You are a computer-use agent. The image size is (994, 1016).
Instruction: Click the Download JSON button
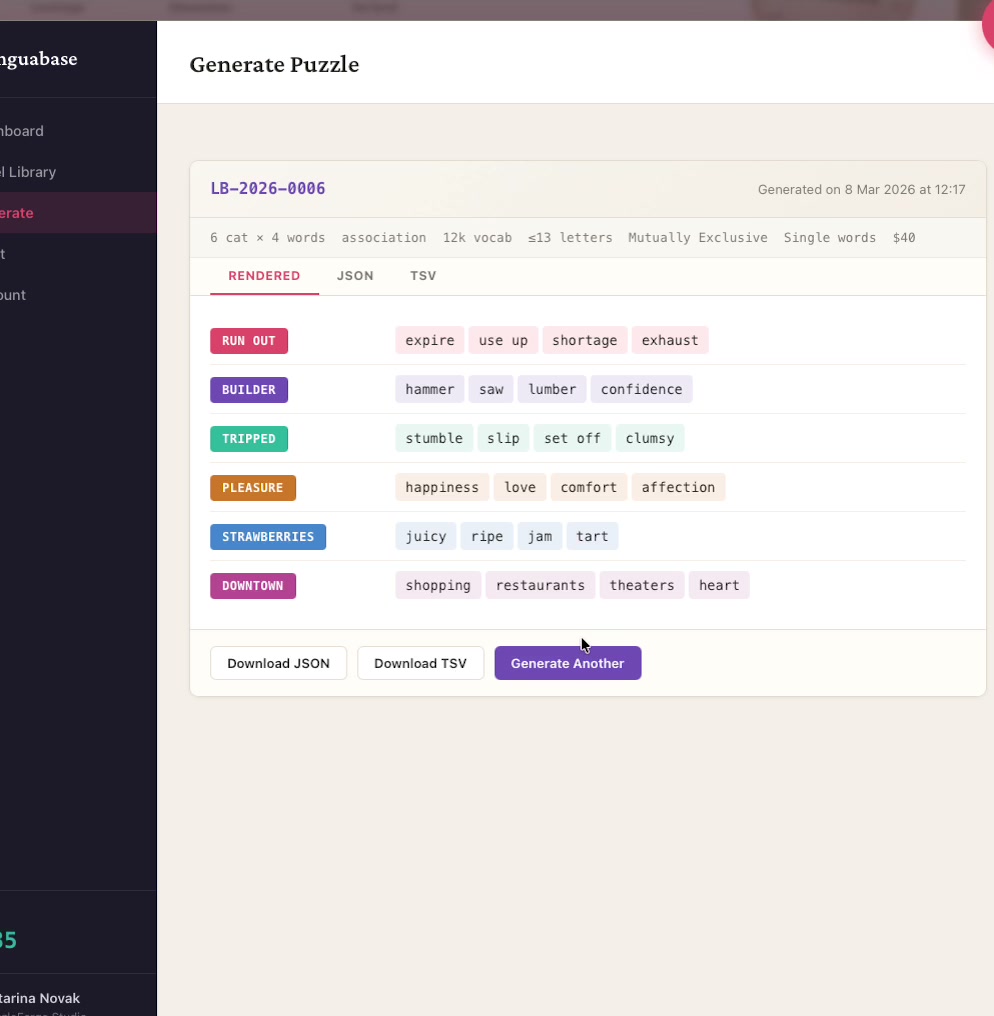click(278, 663)
